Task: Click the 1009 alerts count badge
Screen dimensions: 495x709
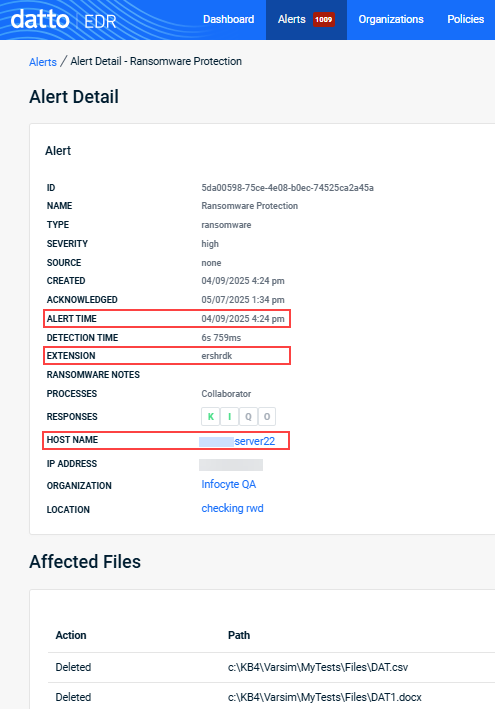Action: coord(324,19)
